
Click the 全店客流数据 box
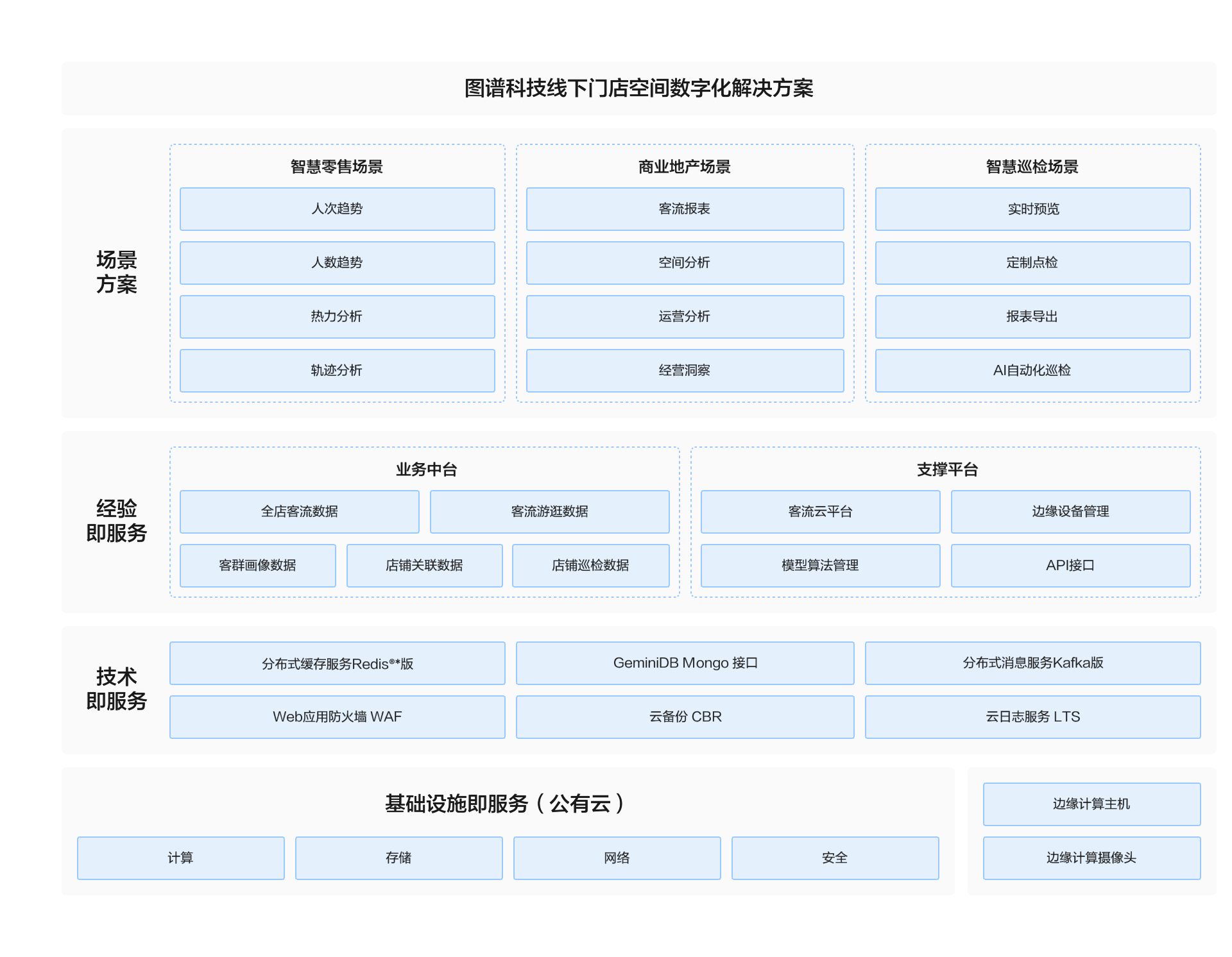click(300, 512)
